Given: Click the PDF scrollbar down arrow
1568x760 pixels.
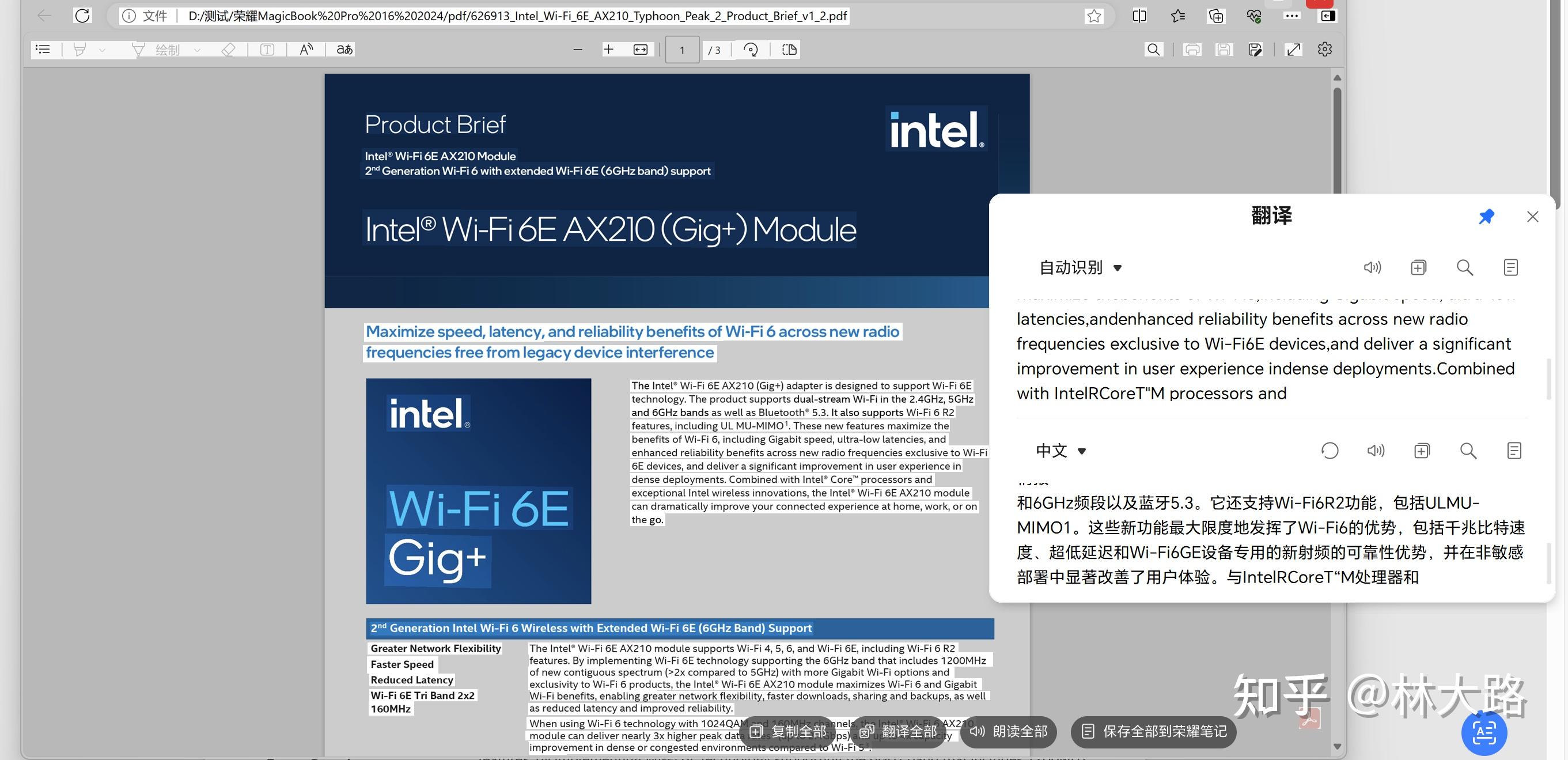Looking at the screenshot, I should pos(1338,746).
